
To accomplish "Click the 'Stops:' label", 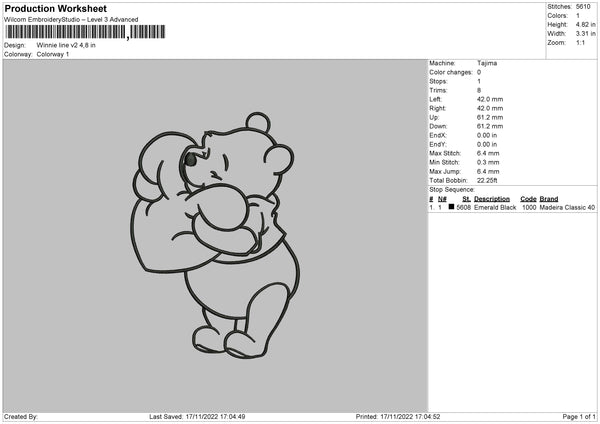I will [x=438, y=82].
